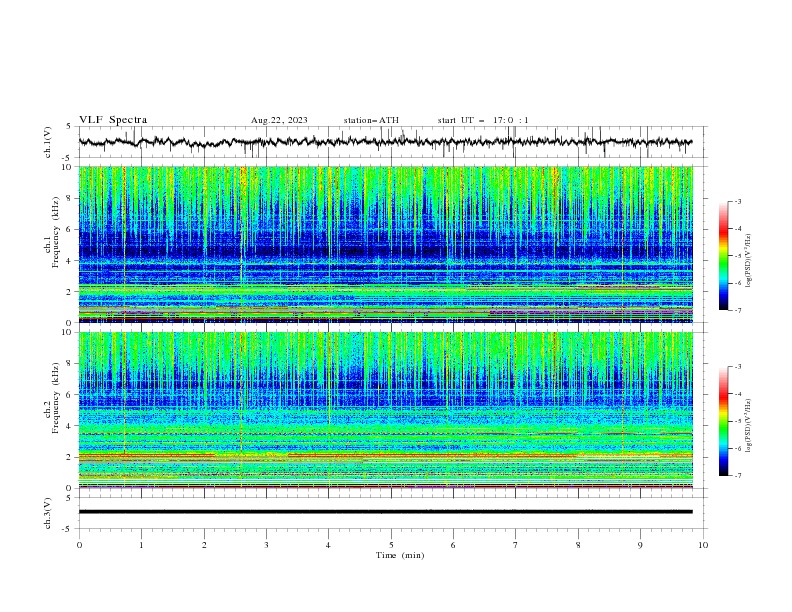Click the 'Time (min)' axis label

[400, 555]
